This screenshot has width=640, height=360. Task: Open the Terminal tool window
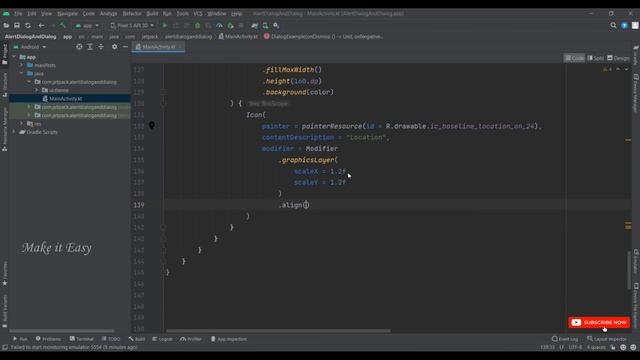point(82,339)
